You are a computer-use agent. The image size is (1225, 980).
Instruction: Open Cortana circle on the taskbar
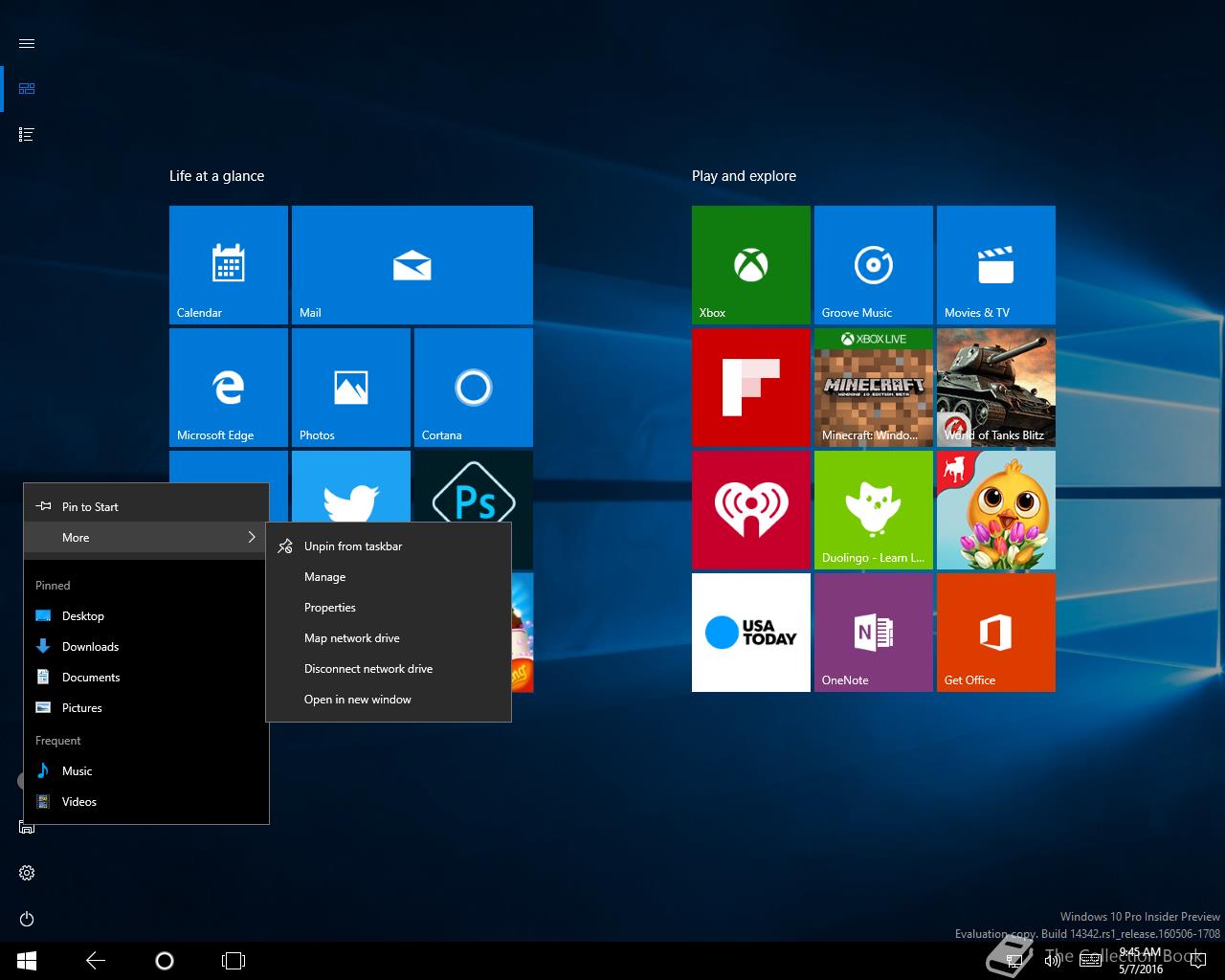click(x=165, y=961)
